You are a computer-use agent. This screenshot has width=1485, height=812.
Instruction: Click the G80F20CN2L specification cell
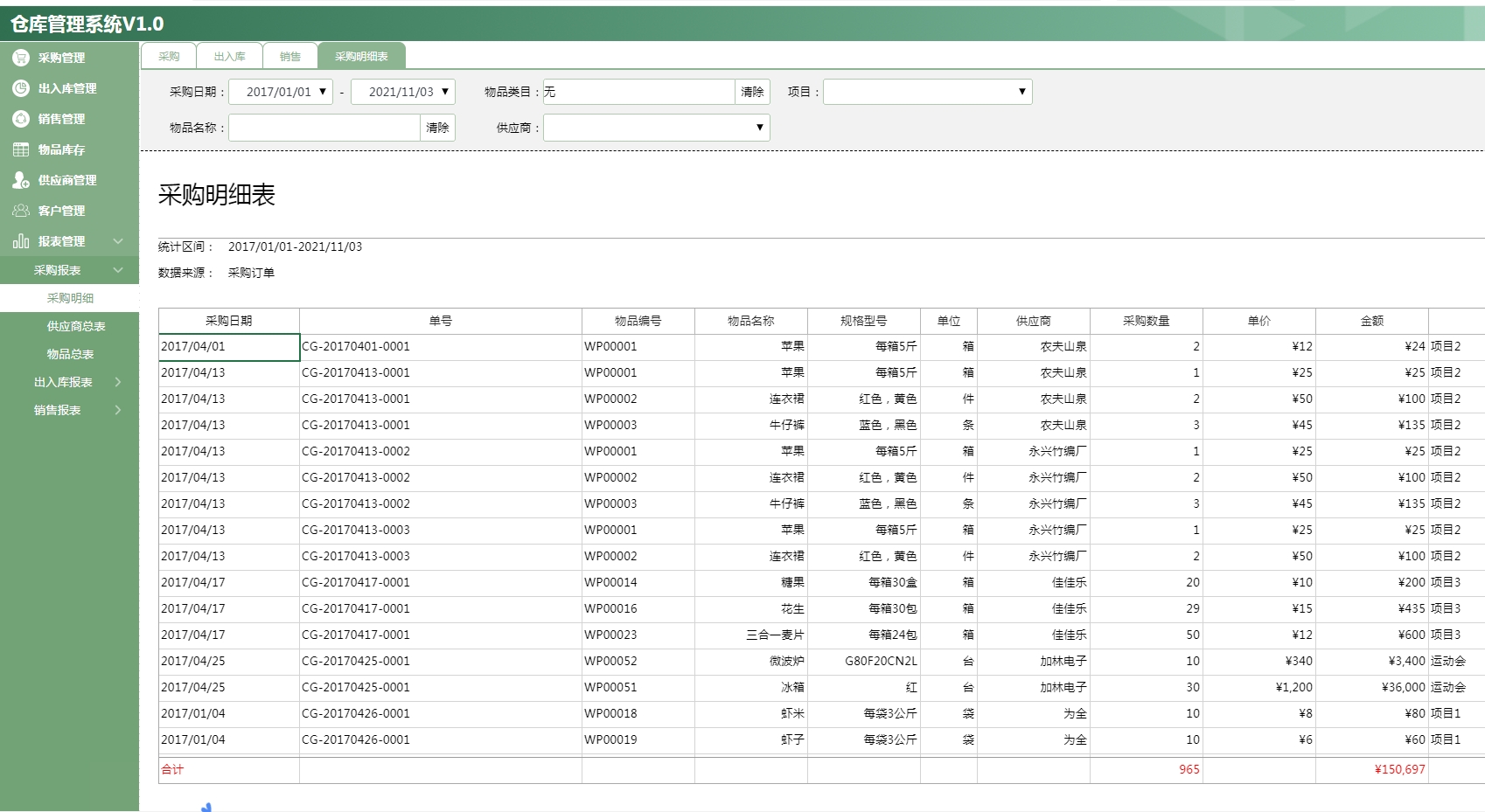(x=864, y=662)
